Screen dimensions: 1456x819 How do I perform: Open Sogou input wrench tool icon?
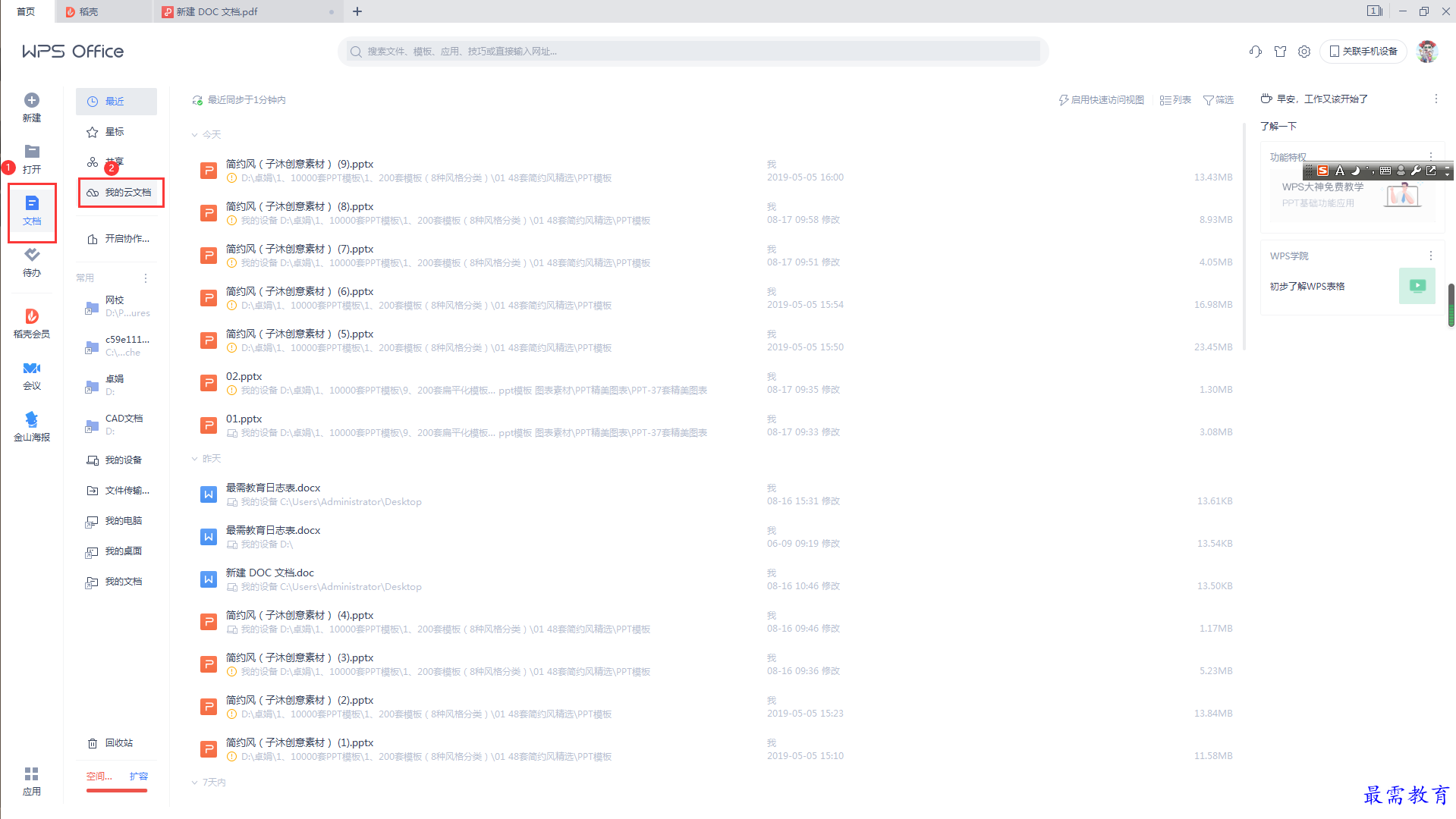coord(1416,171)
